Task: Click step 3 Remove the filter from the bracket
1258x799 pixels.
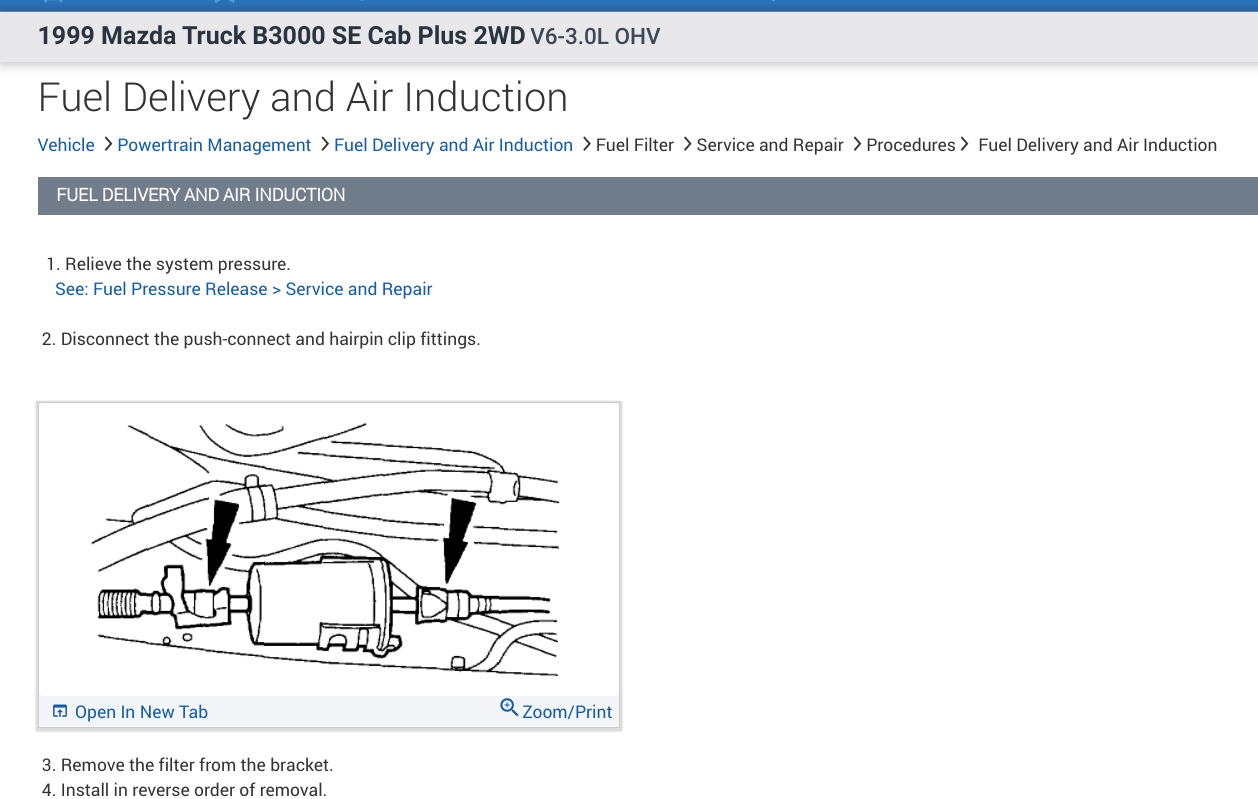Action: (x=187, y=765)
